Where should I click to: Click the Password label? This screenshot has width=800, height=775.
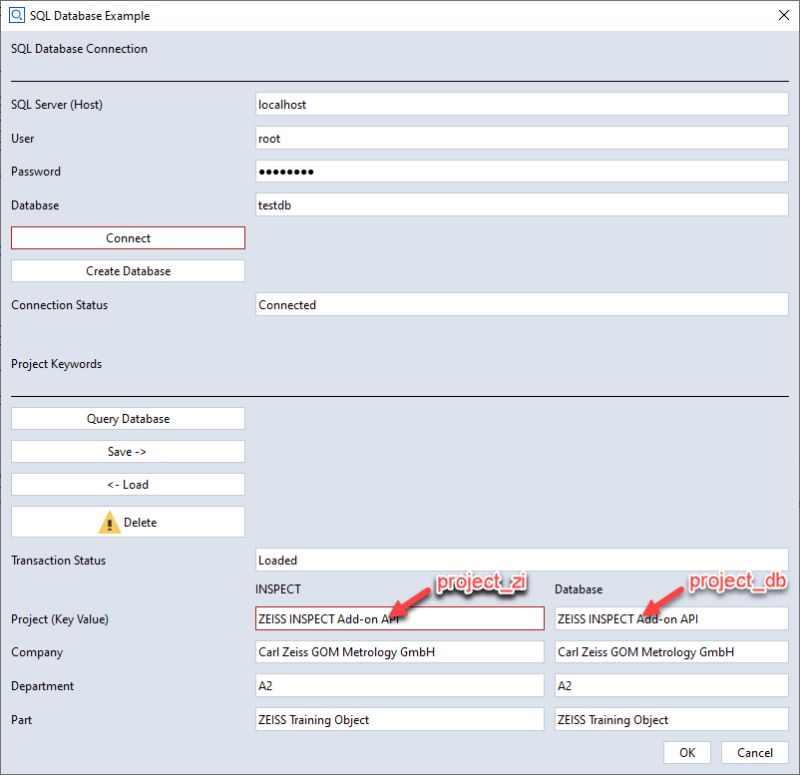click(x=36, y=171)
